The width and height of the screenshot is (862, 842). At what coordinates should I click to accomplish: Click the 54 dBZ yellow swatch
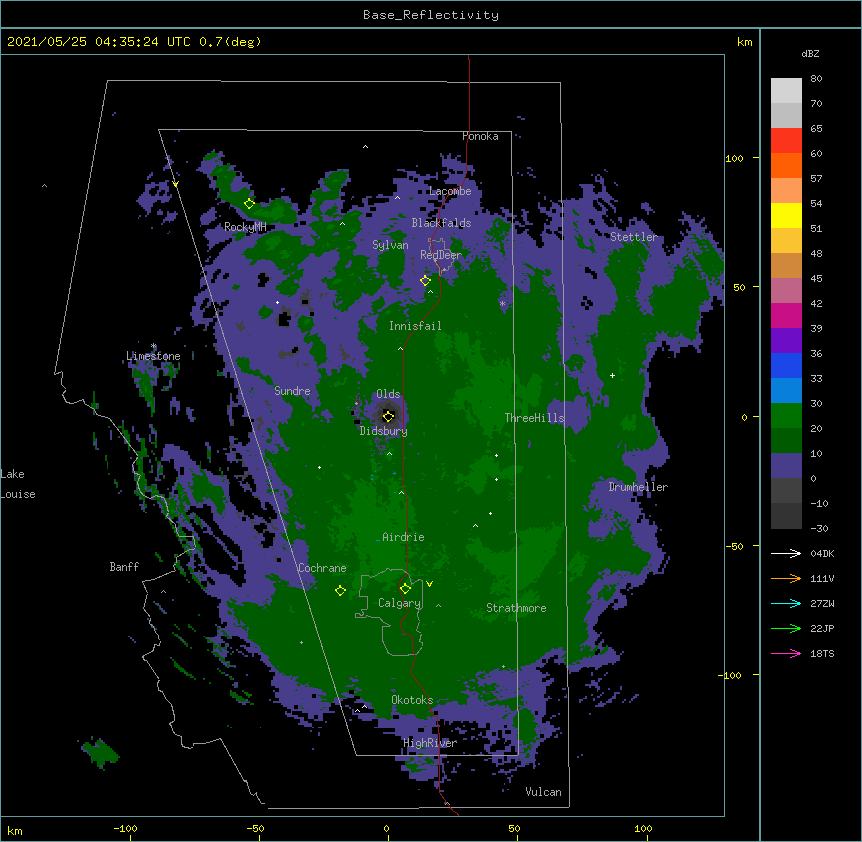(786, 215)
